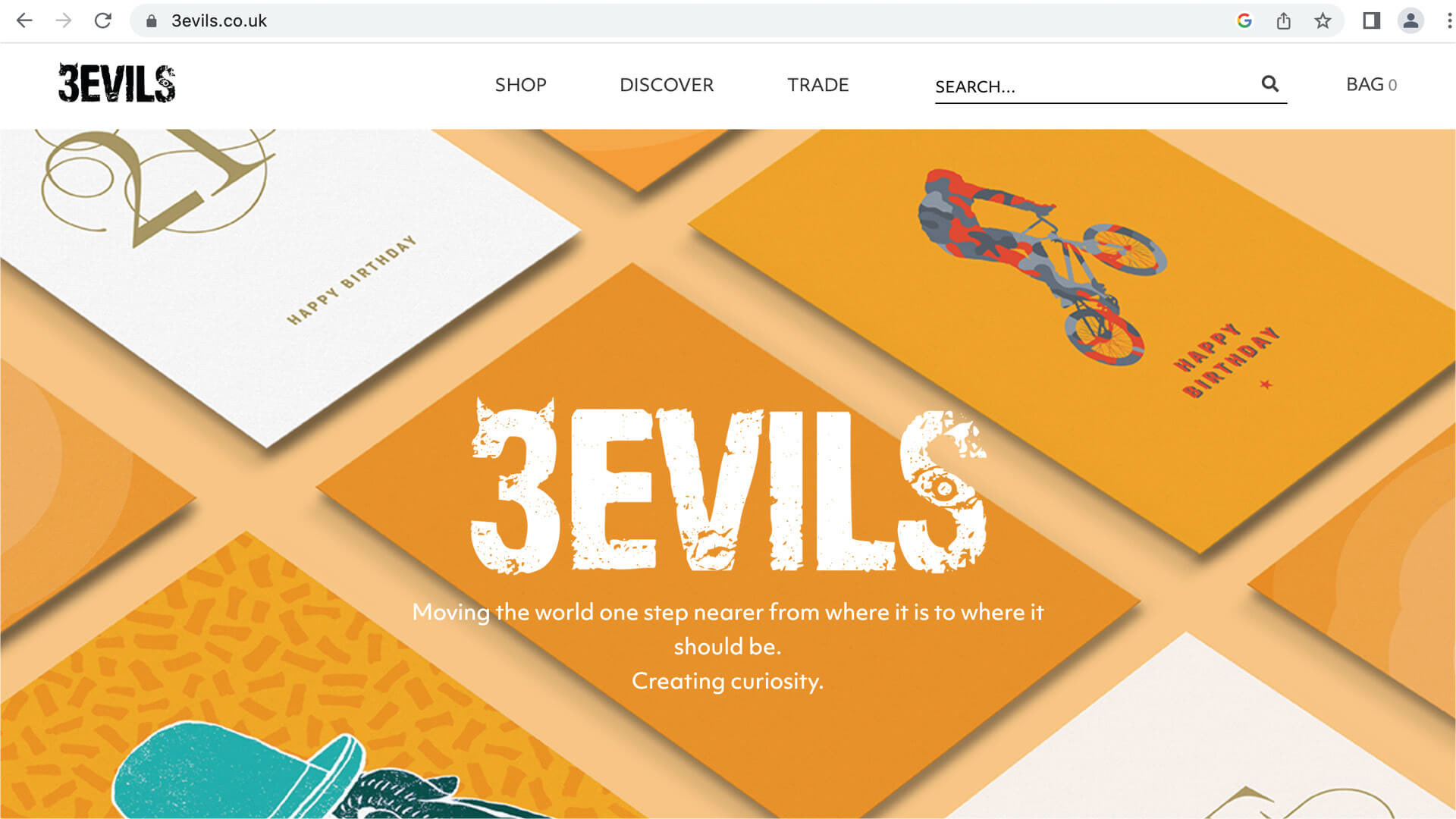This screenshot has width=1456, height=819.
Task: Open the Chrome three-dot menu
Action: tap(1449, 20)
